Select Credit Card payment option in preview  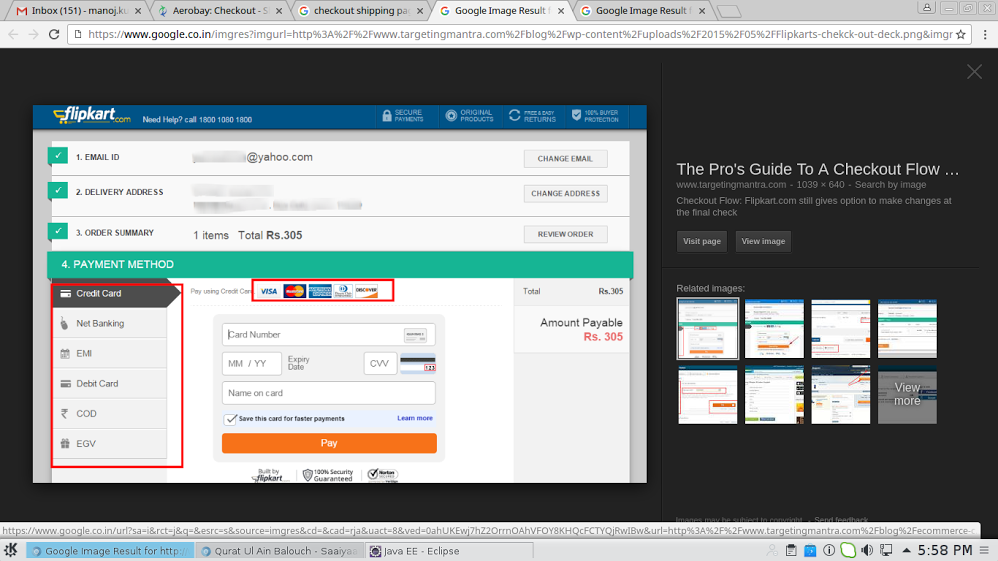tap(110, 294)
